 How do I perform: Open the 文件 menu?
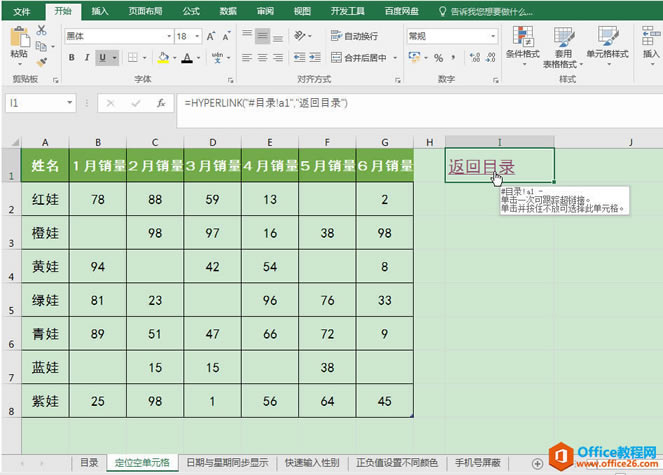pyautogui.click(x=22, y=11)
